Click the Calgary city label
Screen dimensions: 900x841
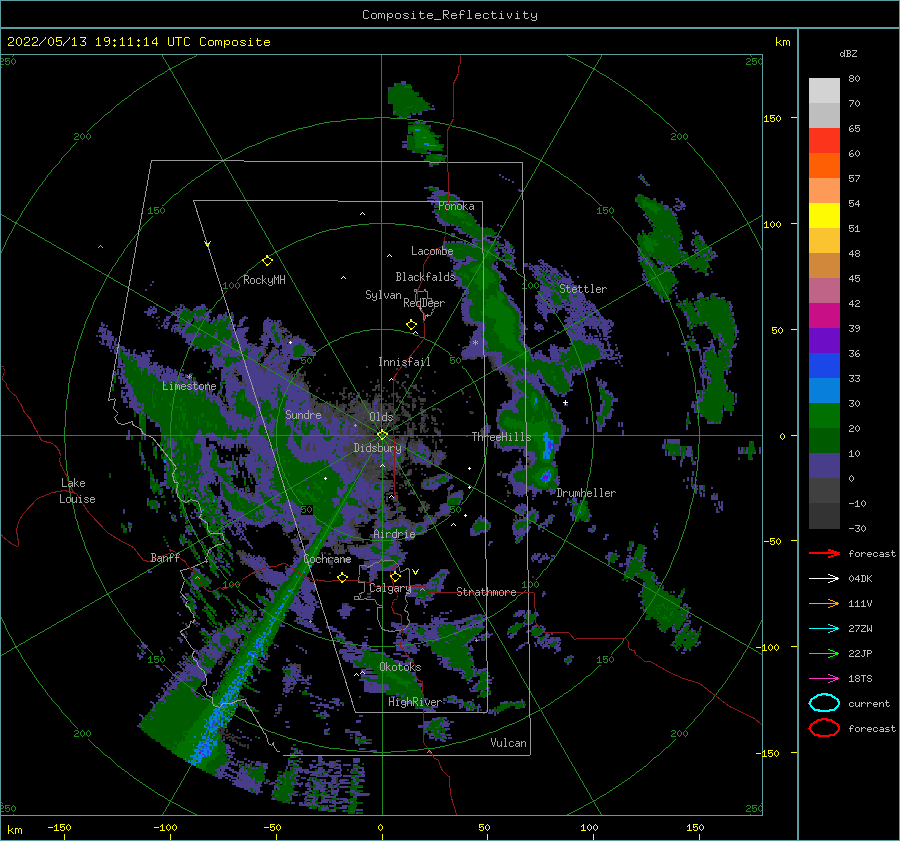point(390,588)
